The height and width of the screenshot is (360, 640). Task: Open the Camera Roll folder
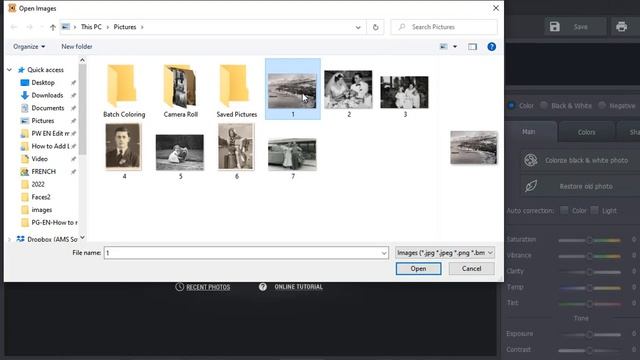180,91
